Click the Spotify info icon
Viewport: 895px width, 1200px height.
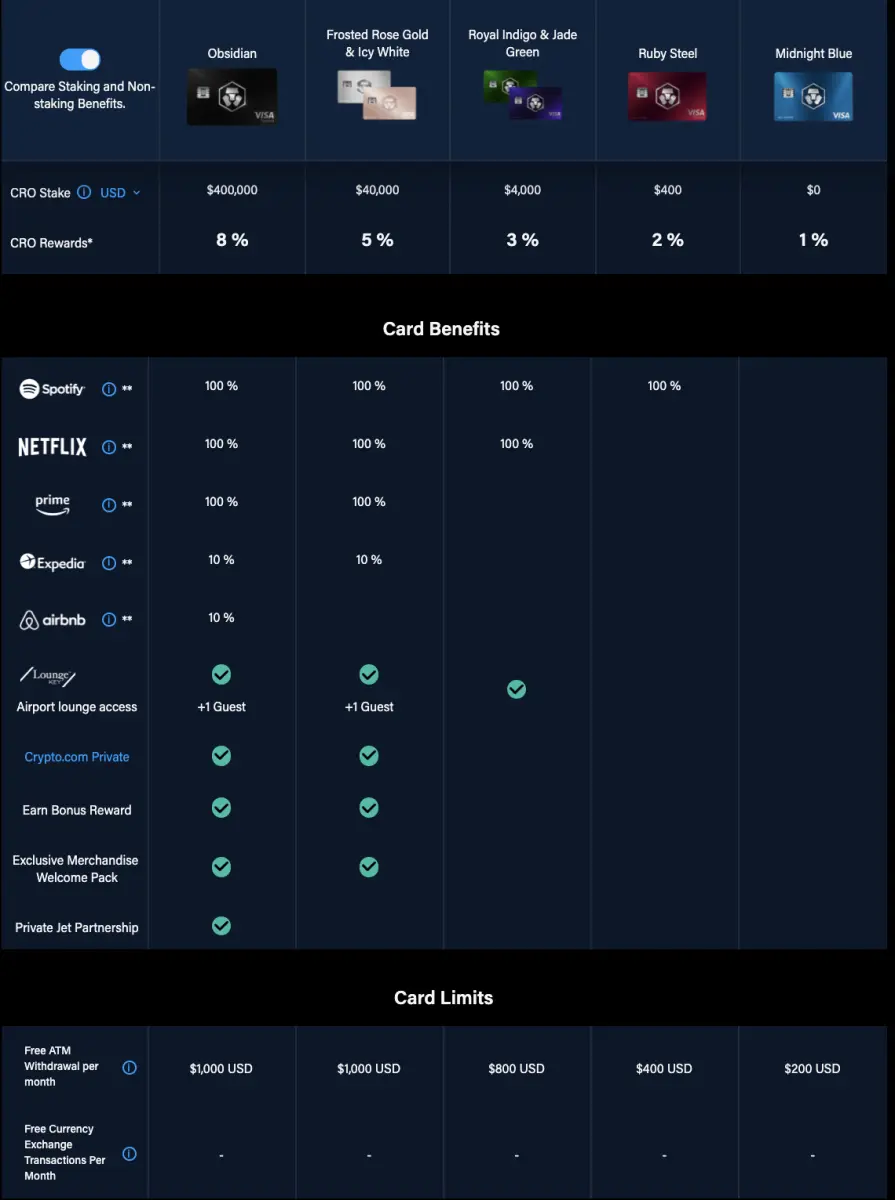pyautogui.click(x=109, y=390)
